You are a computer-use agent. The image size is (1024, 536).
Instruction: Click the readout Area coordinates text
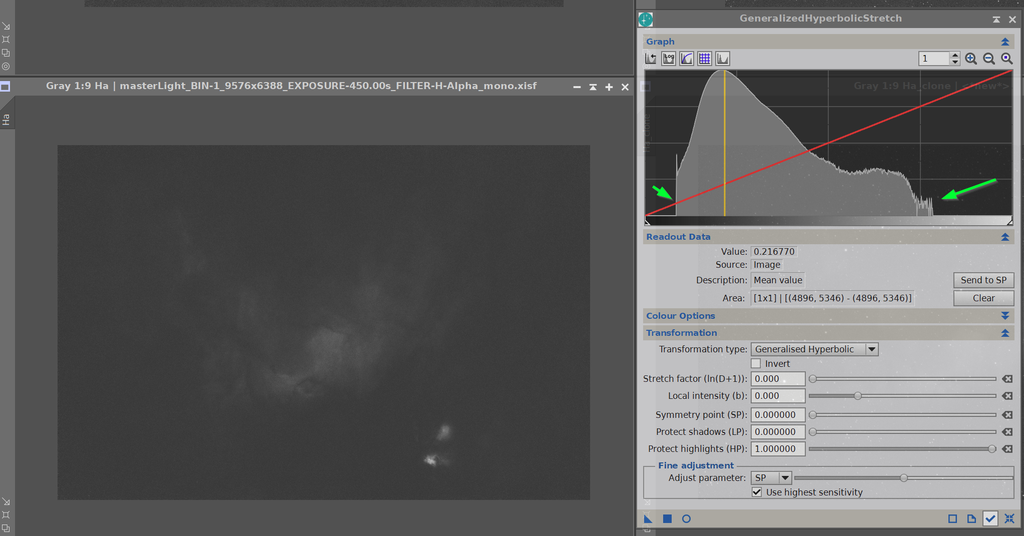point(832,298)
